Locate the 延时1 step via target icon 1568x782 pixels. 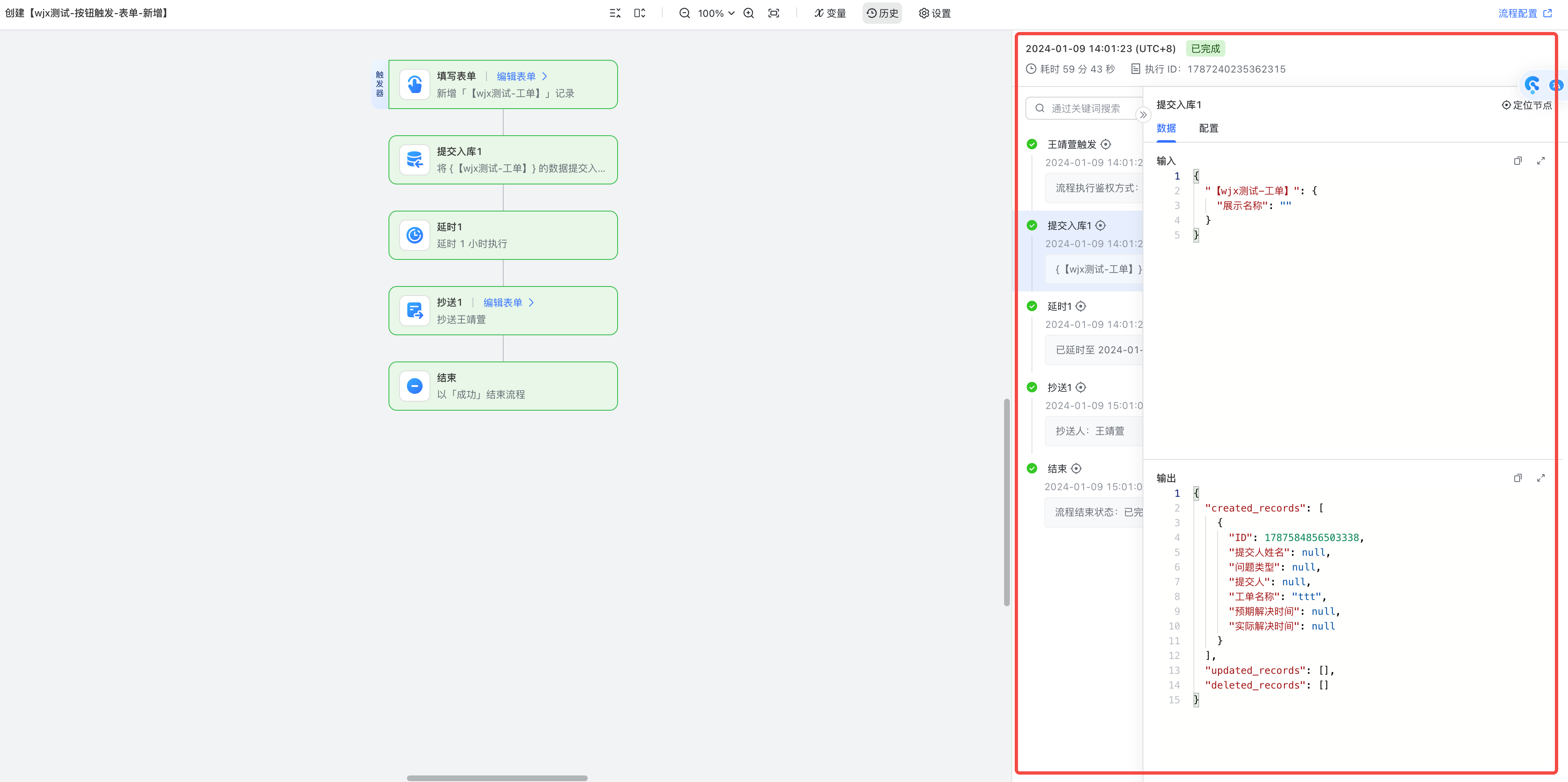coord(1081,306)
